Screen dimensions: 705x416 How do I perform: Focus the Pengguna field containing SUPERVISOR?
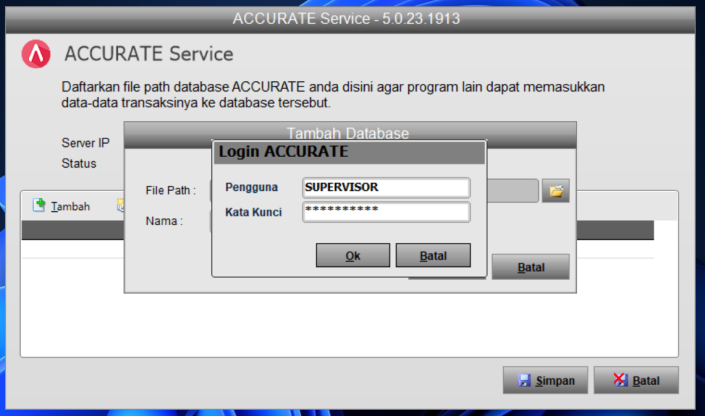(386, 188)
